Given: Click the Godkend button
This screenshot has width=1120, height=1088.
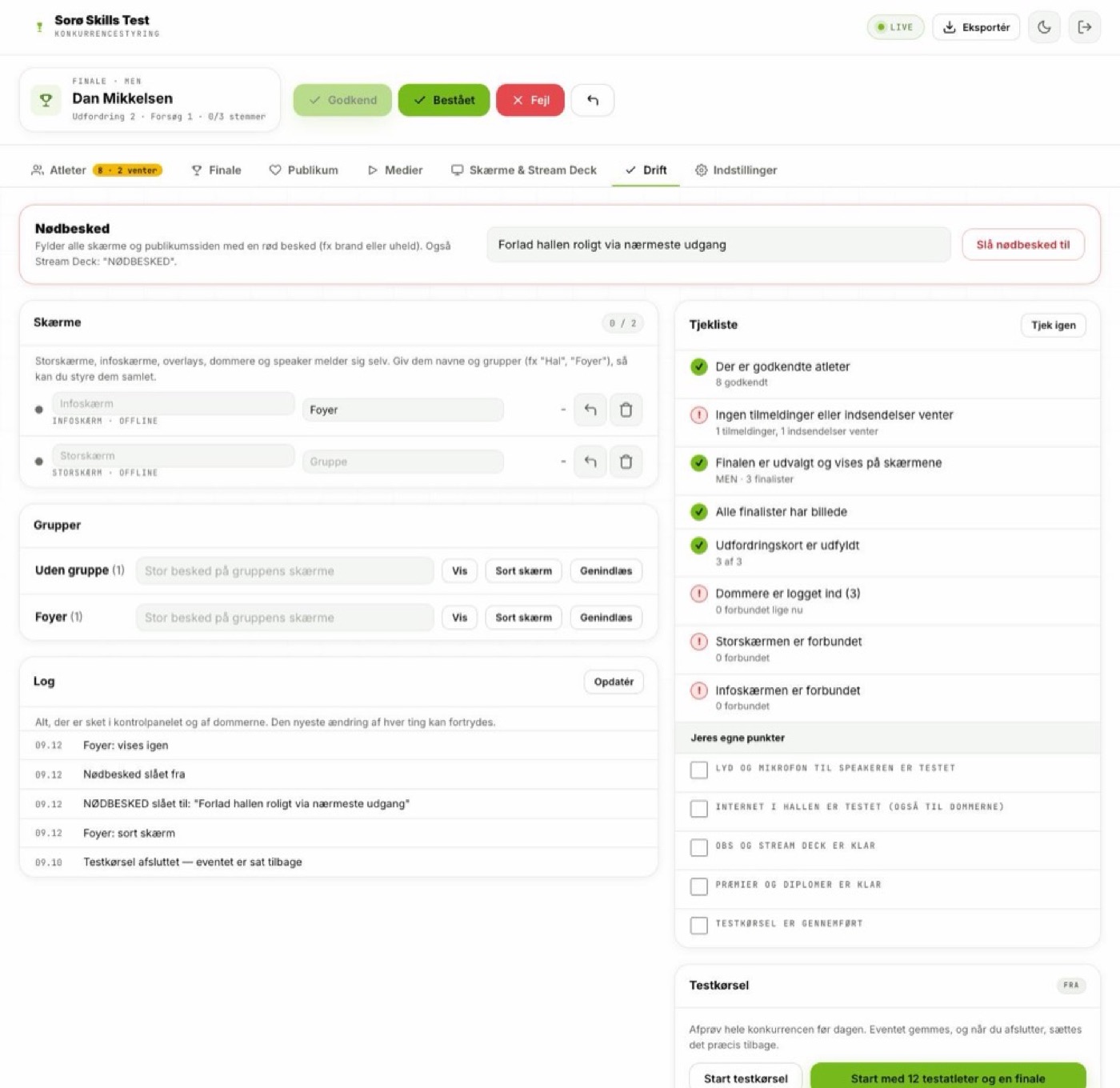Looking at the screenshot, I should click(342, 100).
